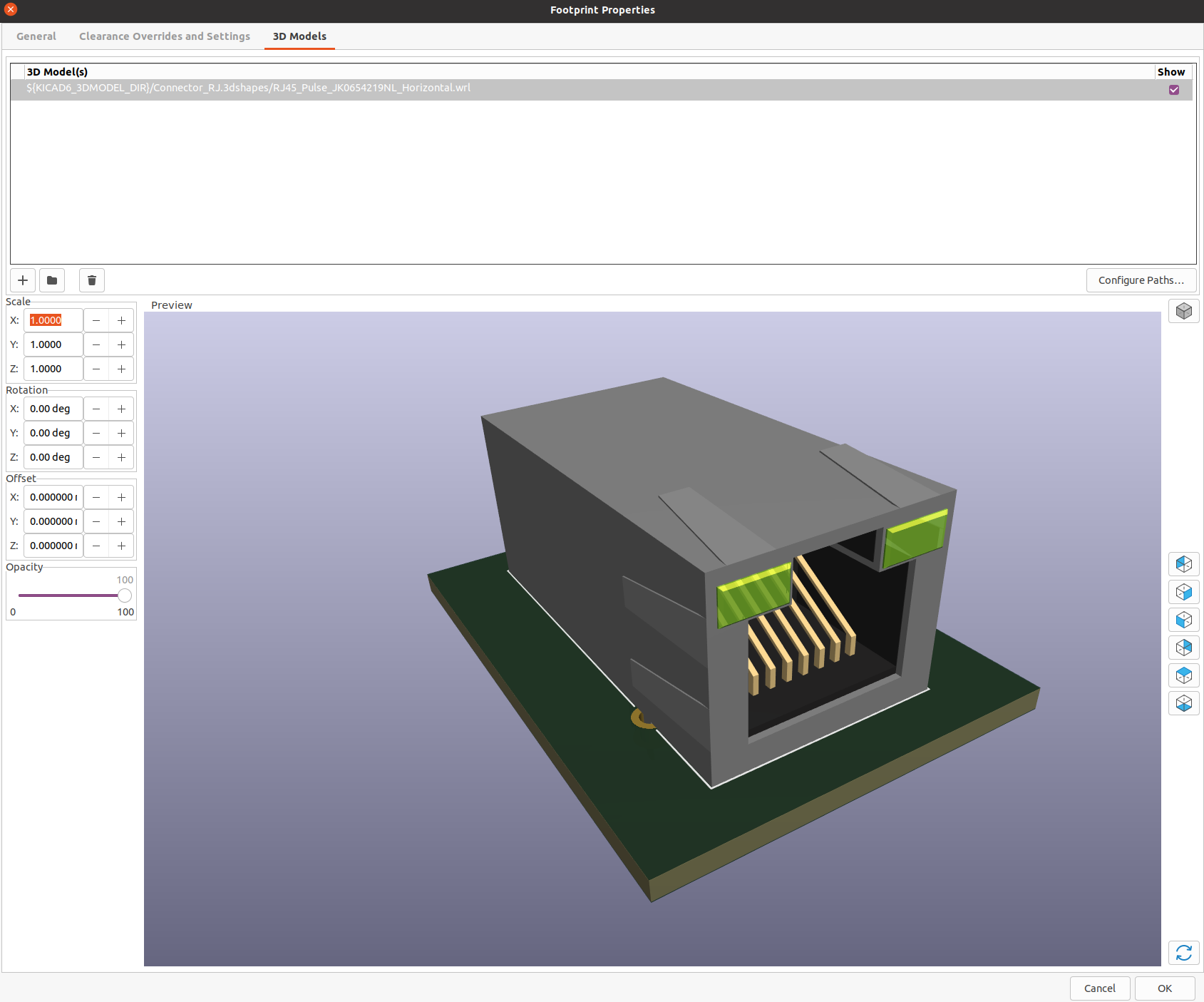Confirm the dialog with OK
1204x1002 pixels.
click(x=1164, y=988)
